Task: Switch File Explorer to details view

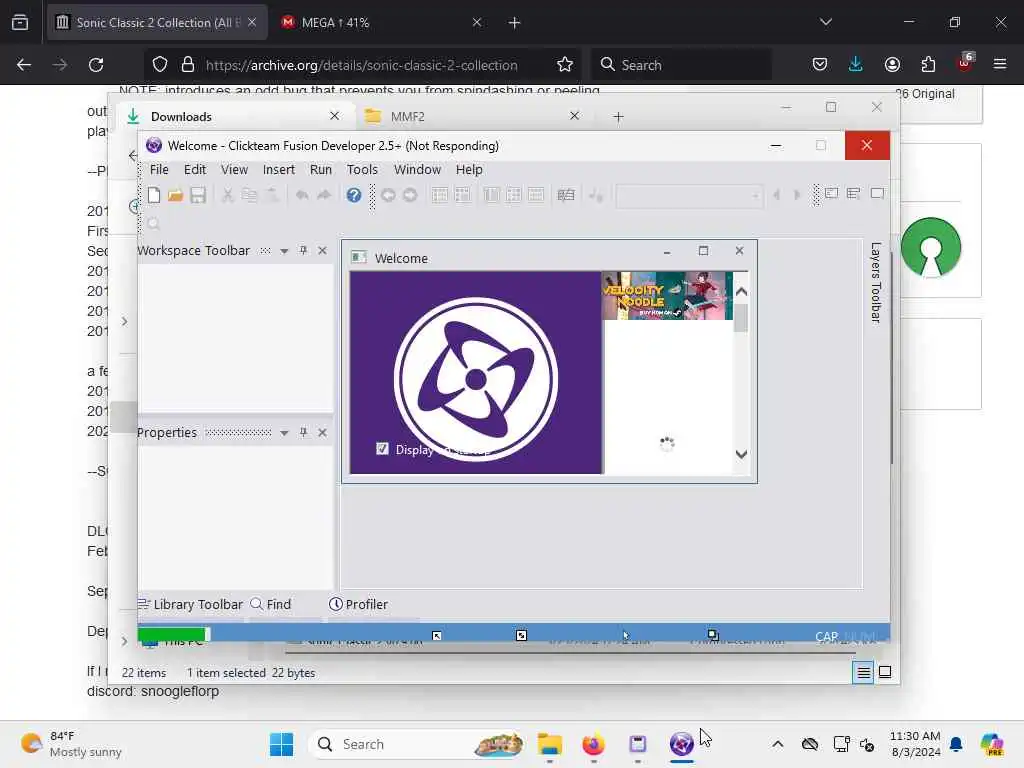Action: pyautogui.click(x=863, y=672)
